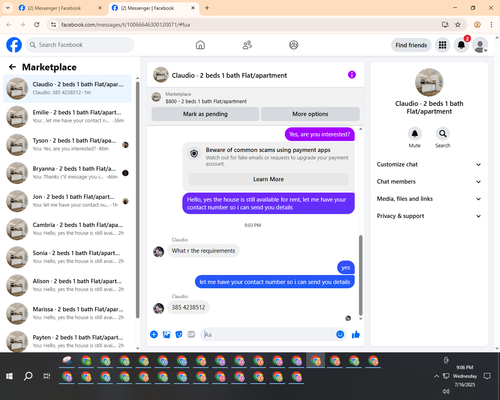Open the Windows notification center icon

click(487, 376)
